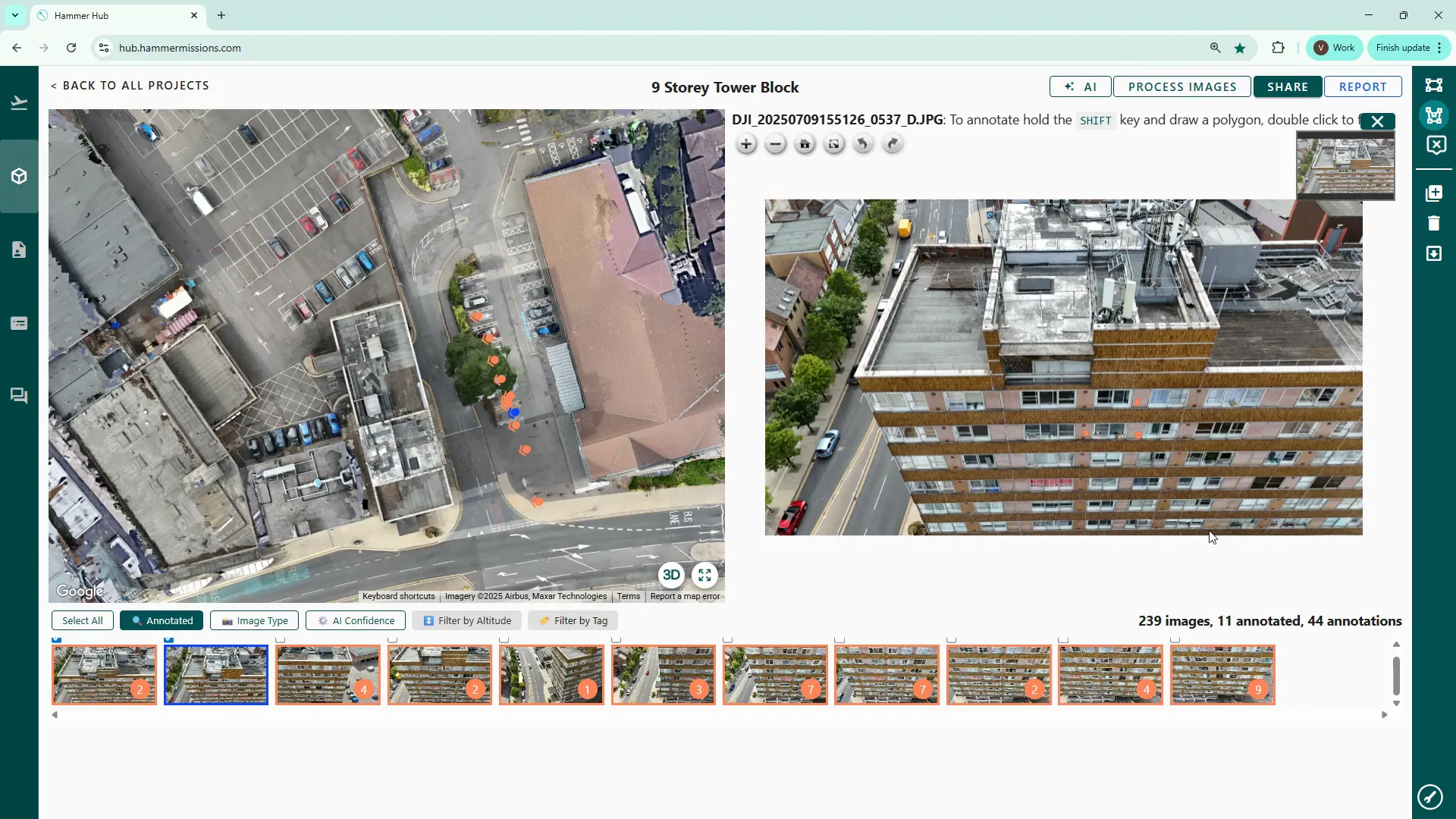This screenshot has height=819, width=1456.
Task: Open the AI Confidence filter
Action: 355,620
